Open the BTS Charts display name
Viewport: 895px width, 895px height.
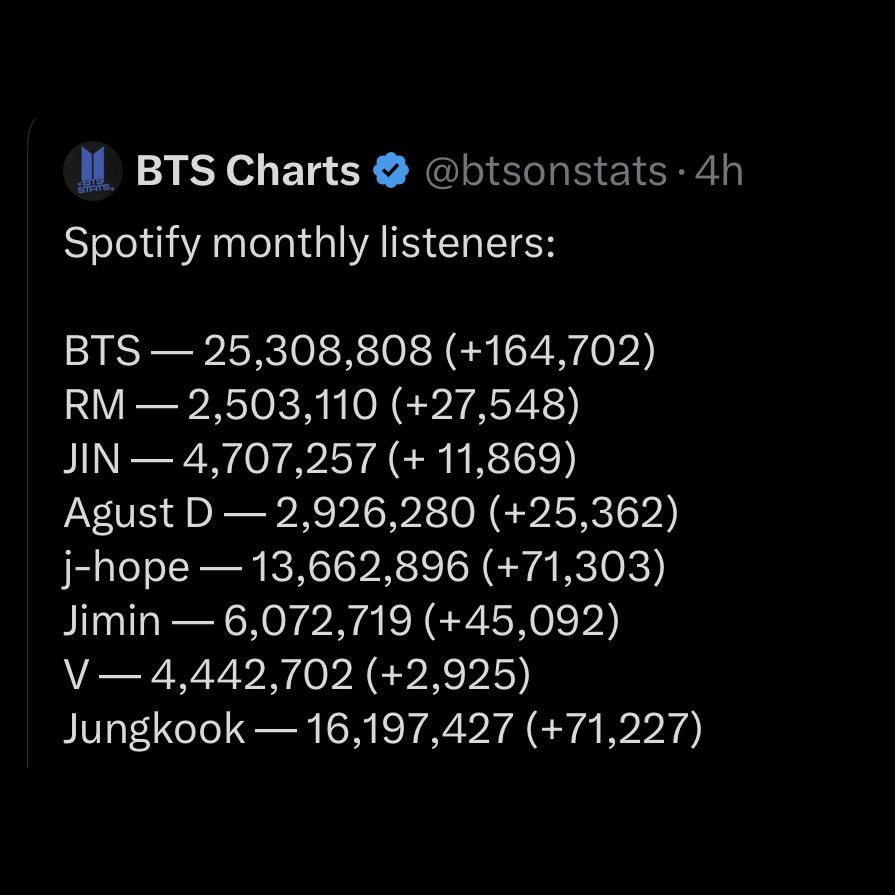point(247,172)
